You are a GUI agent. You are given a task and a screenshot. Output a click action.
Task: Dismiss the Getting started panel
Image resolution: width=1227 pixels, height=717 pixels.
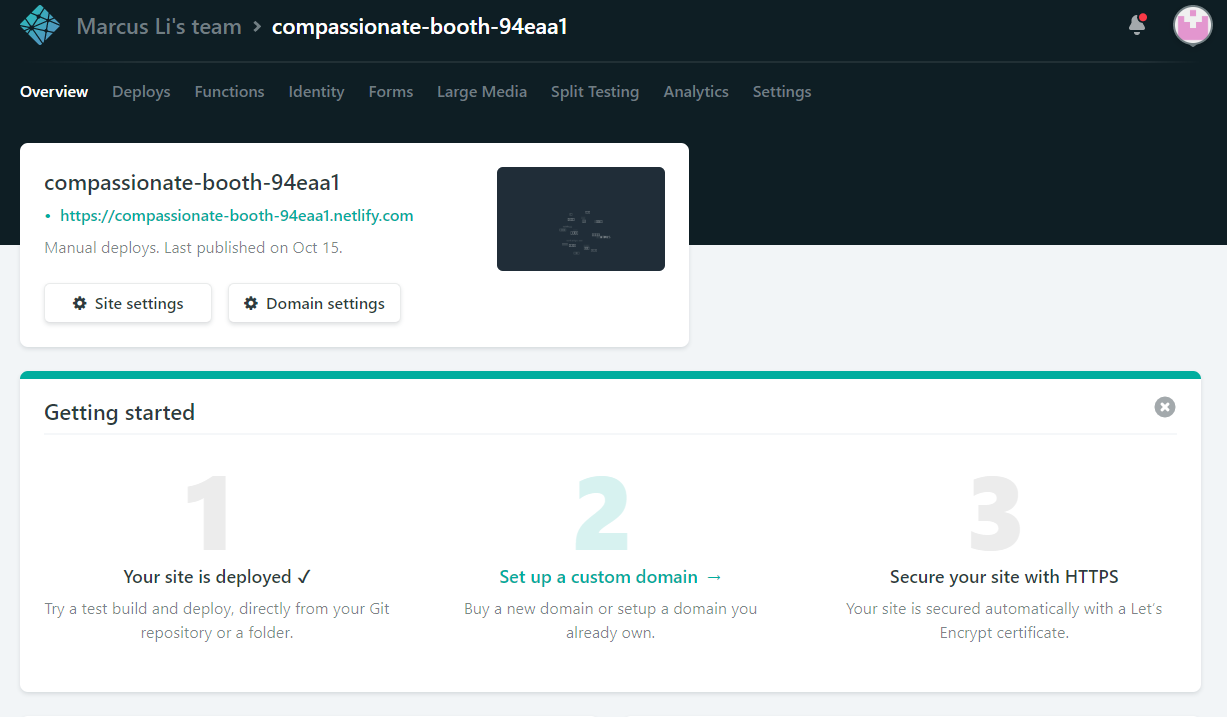[1164, 407]
